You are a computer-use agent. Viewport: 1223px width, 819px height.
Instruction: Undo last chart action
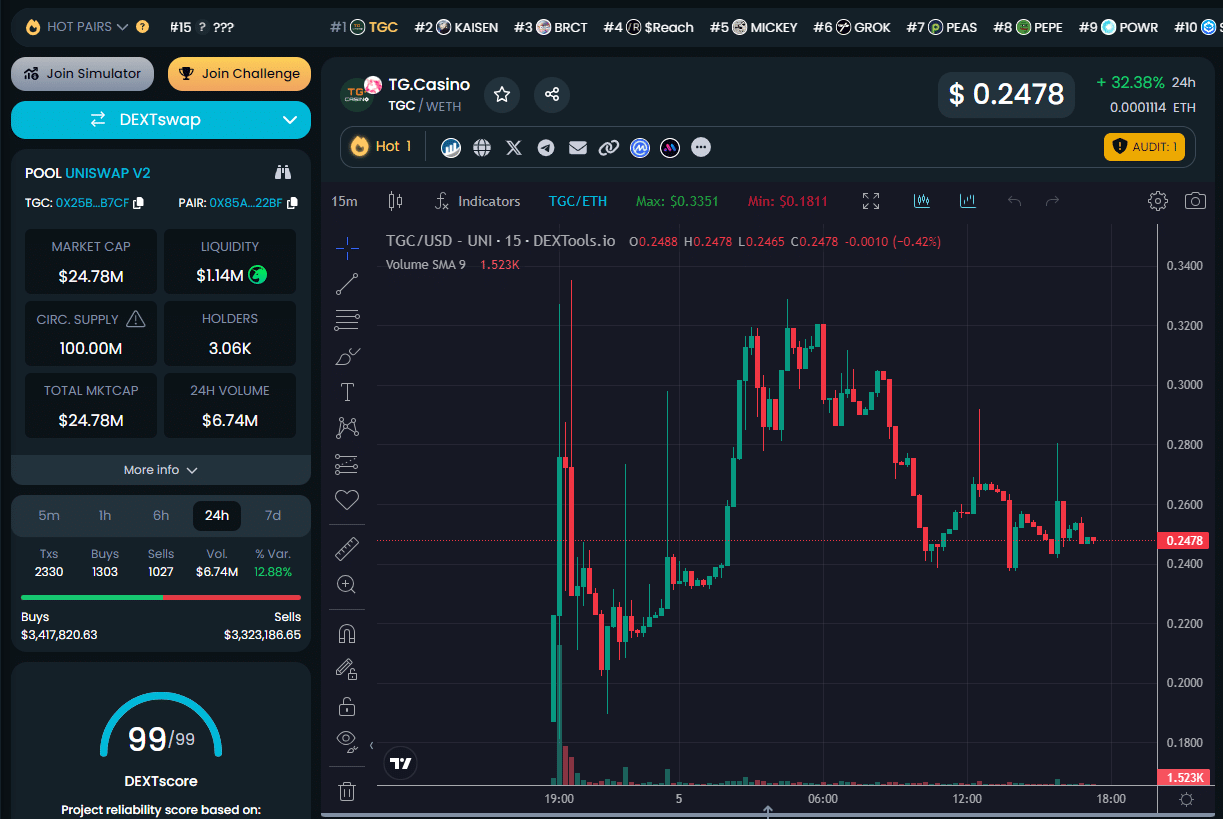[x=1015, y=201]
